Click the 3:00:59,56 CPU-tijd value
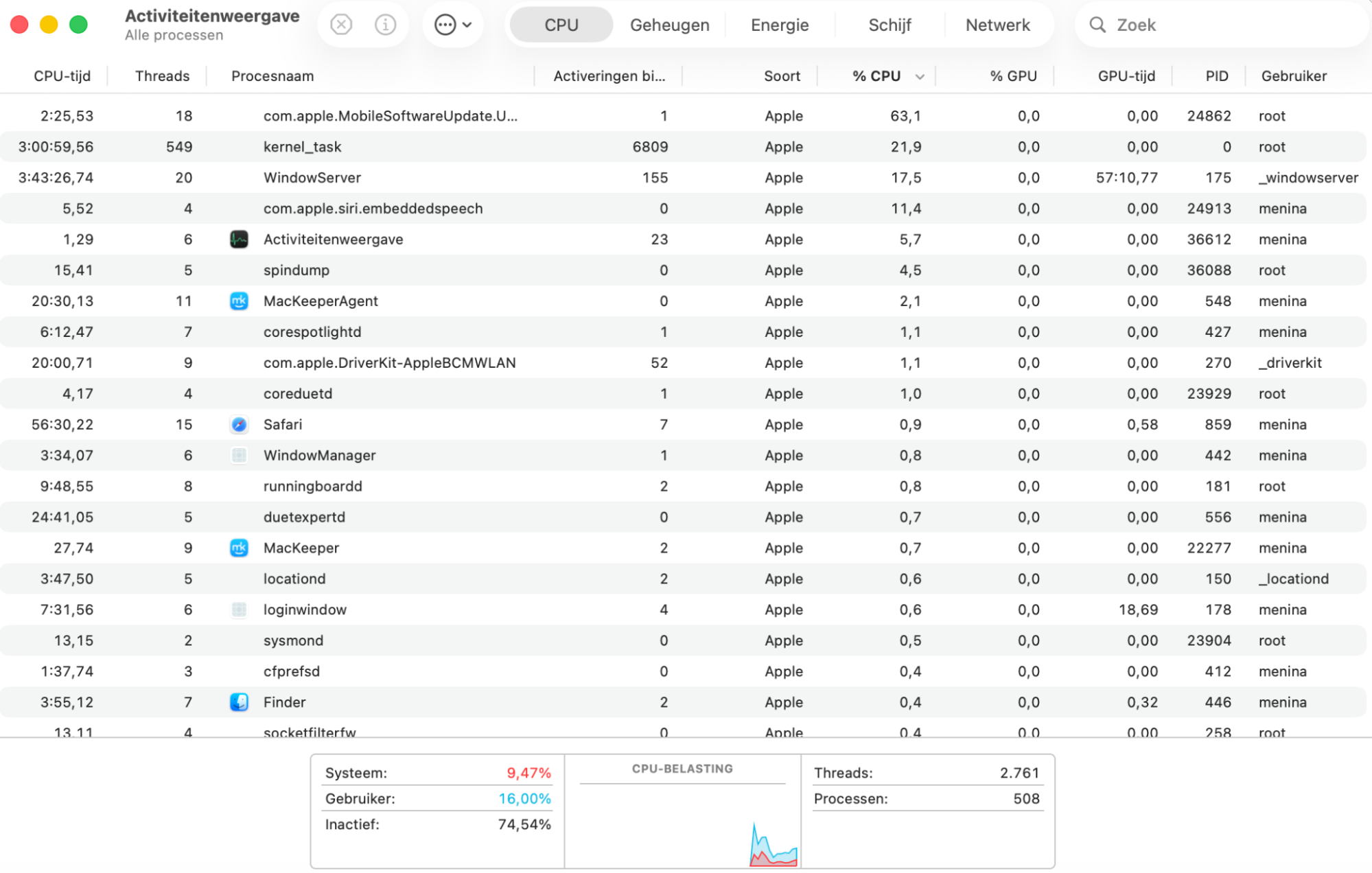This screenshot has height=873, width=1372. (x=56, y=147)
